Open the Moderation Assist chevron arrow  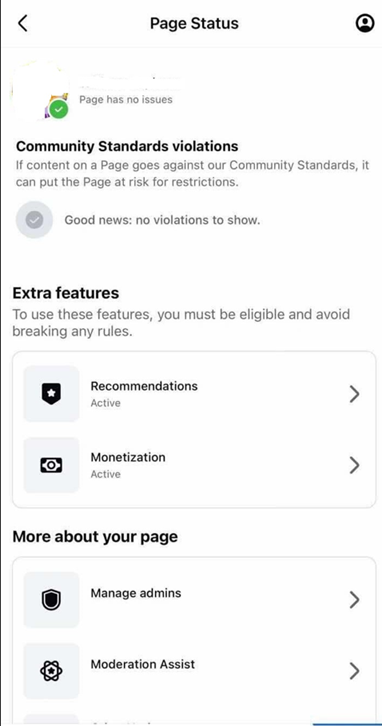(354, 671)
